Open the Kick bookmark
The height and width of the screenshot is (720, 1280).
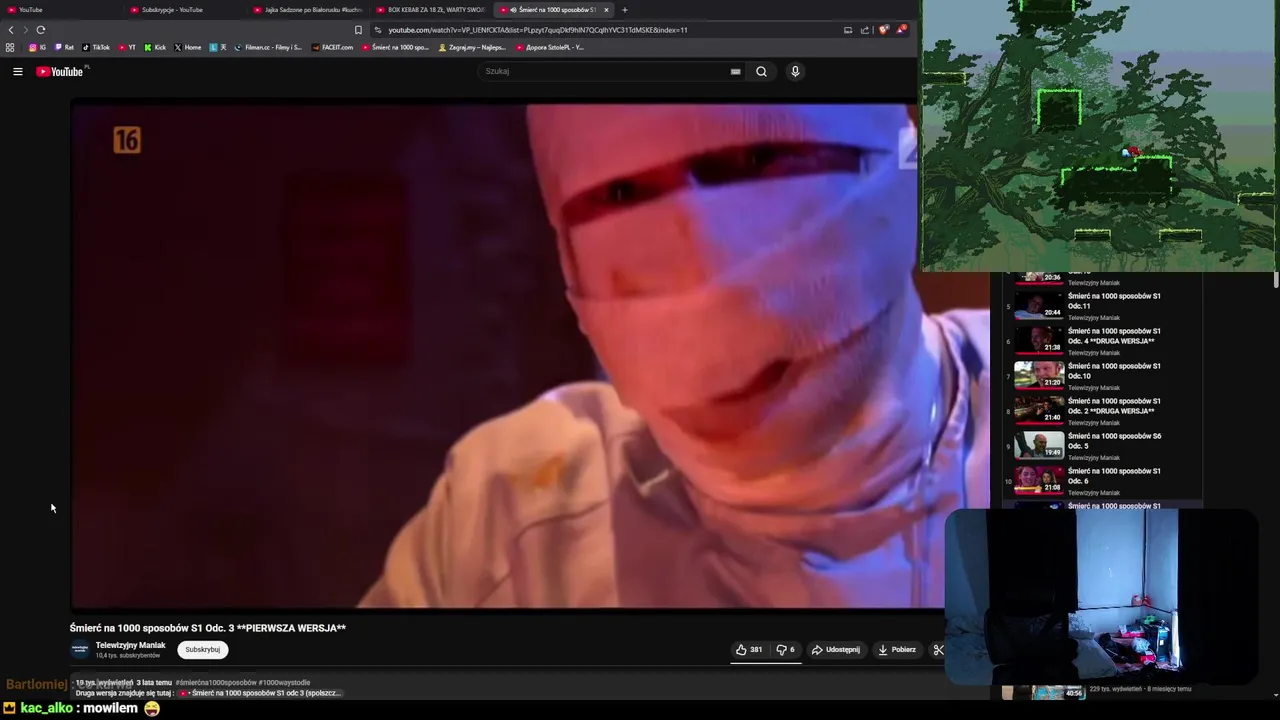point(155,47)
